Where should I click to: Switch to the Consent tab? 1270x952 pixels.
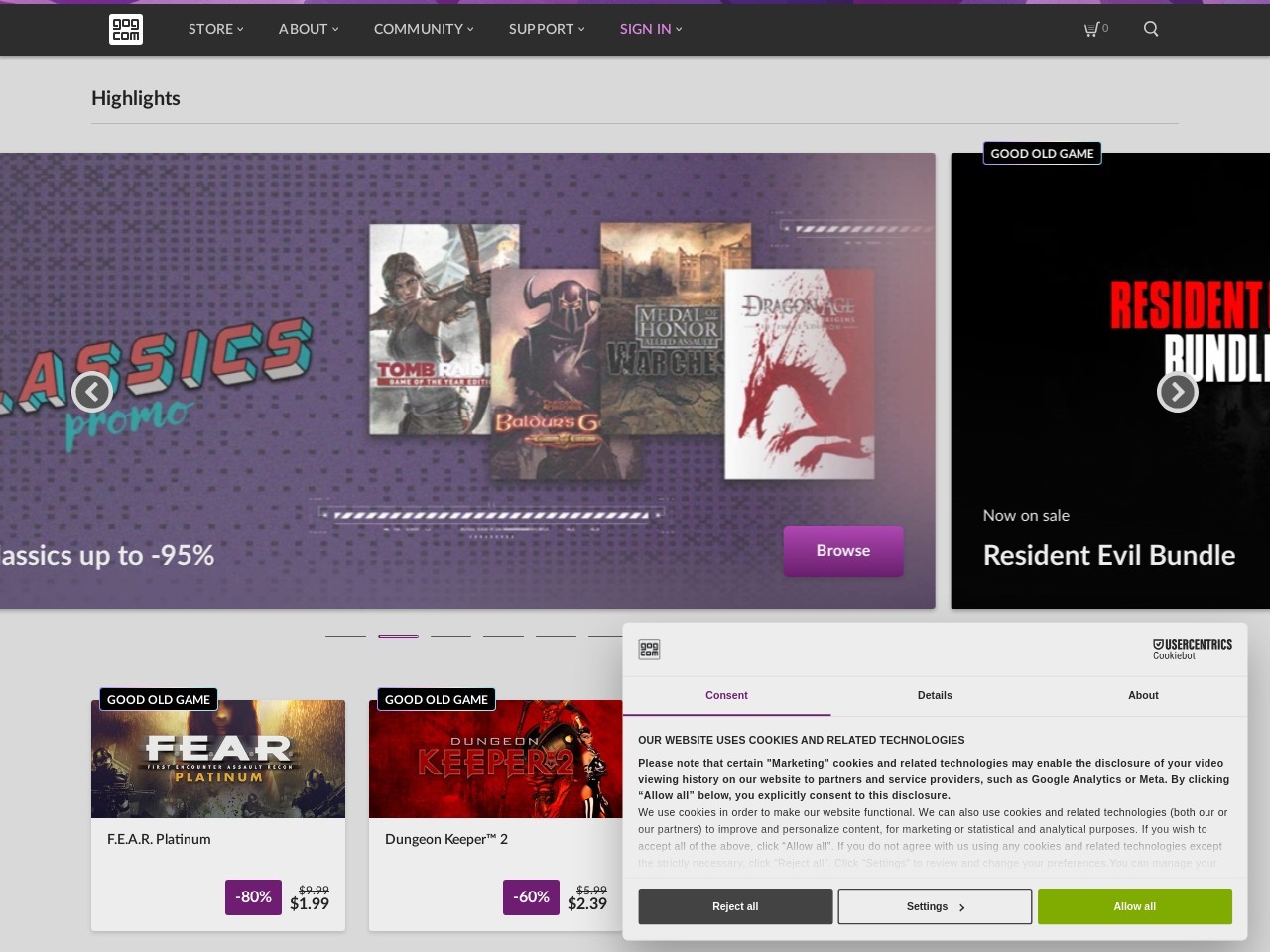726,696
